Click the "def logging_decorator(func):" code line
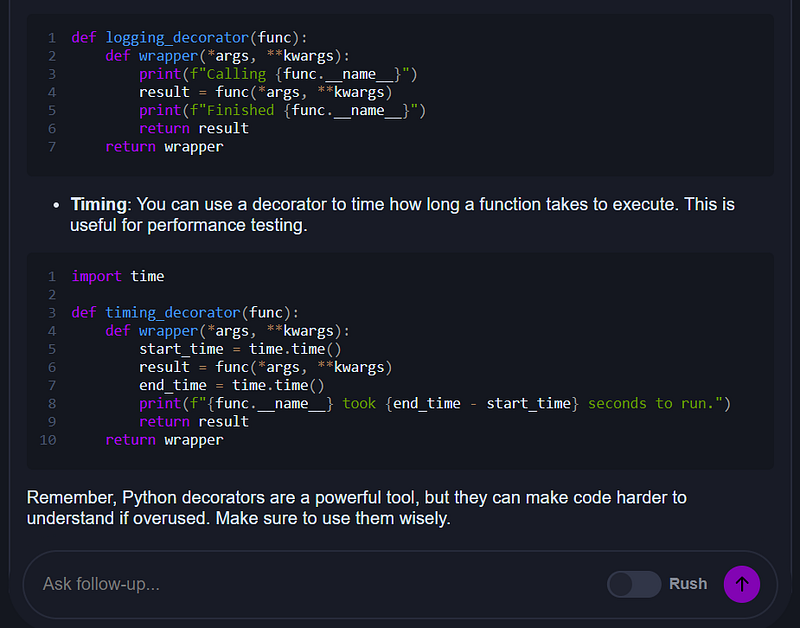This screenshot has width=800, height=628. pyautogui.click(x=189, y=38)
